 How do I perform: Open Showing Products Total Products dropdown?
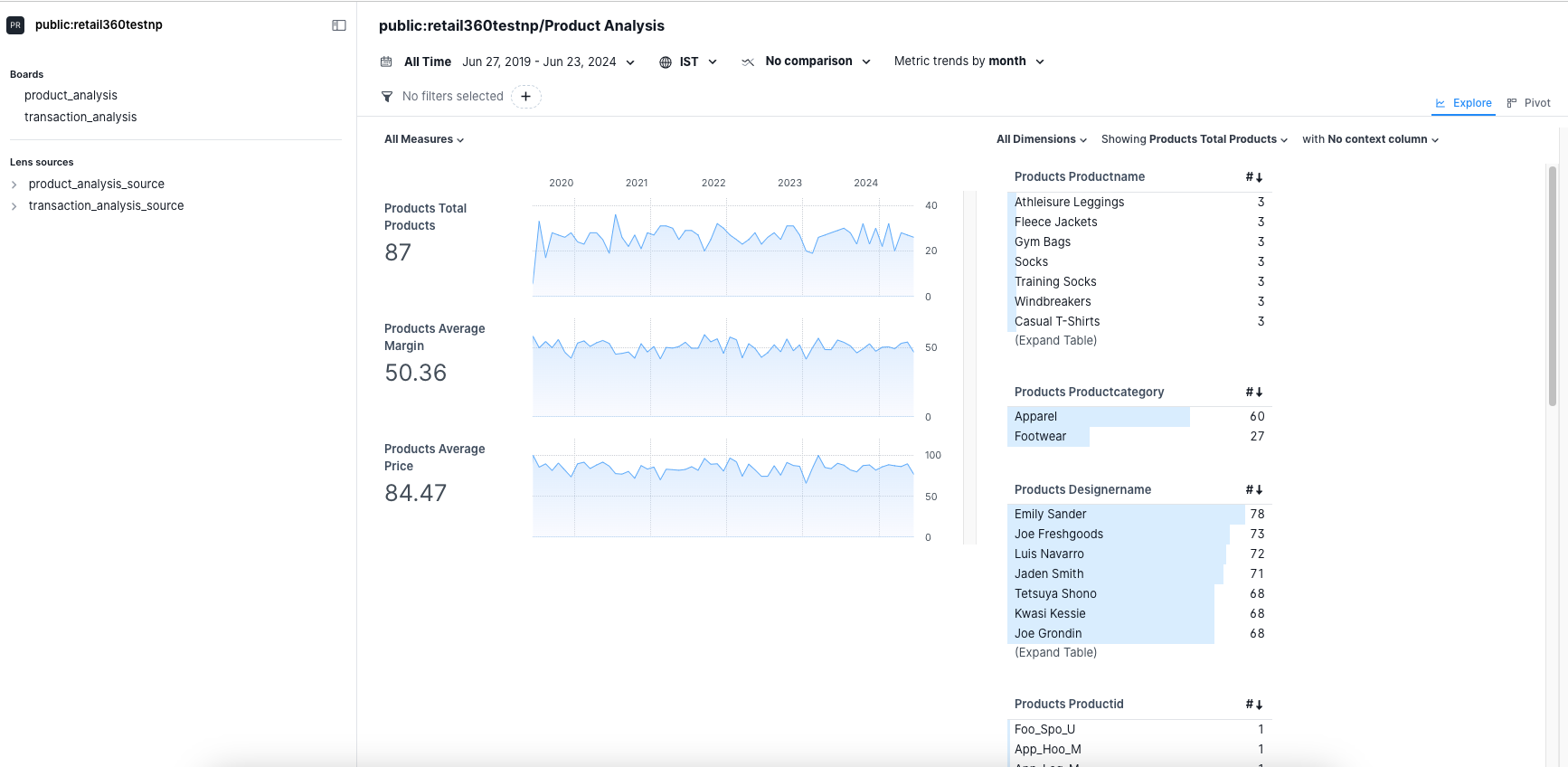1195,139
